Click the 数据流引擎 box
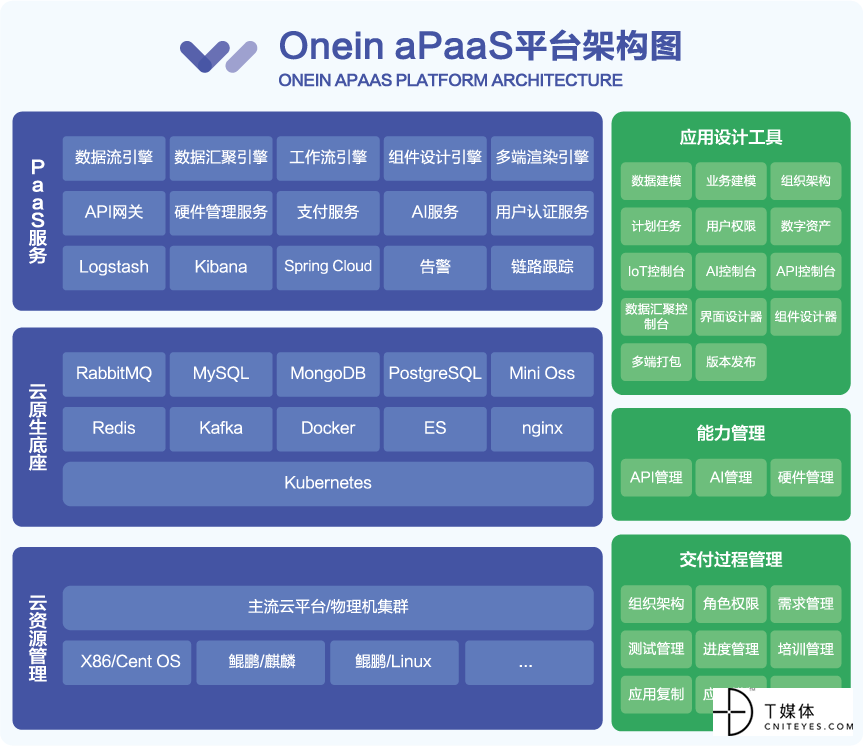 coord(114,158)
